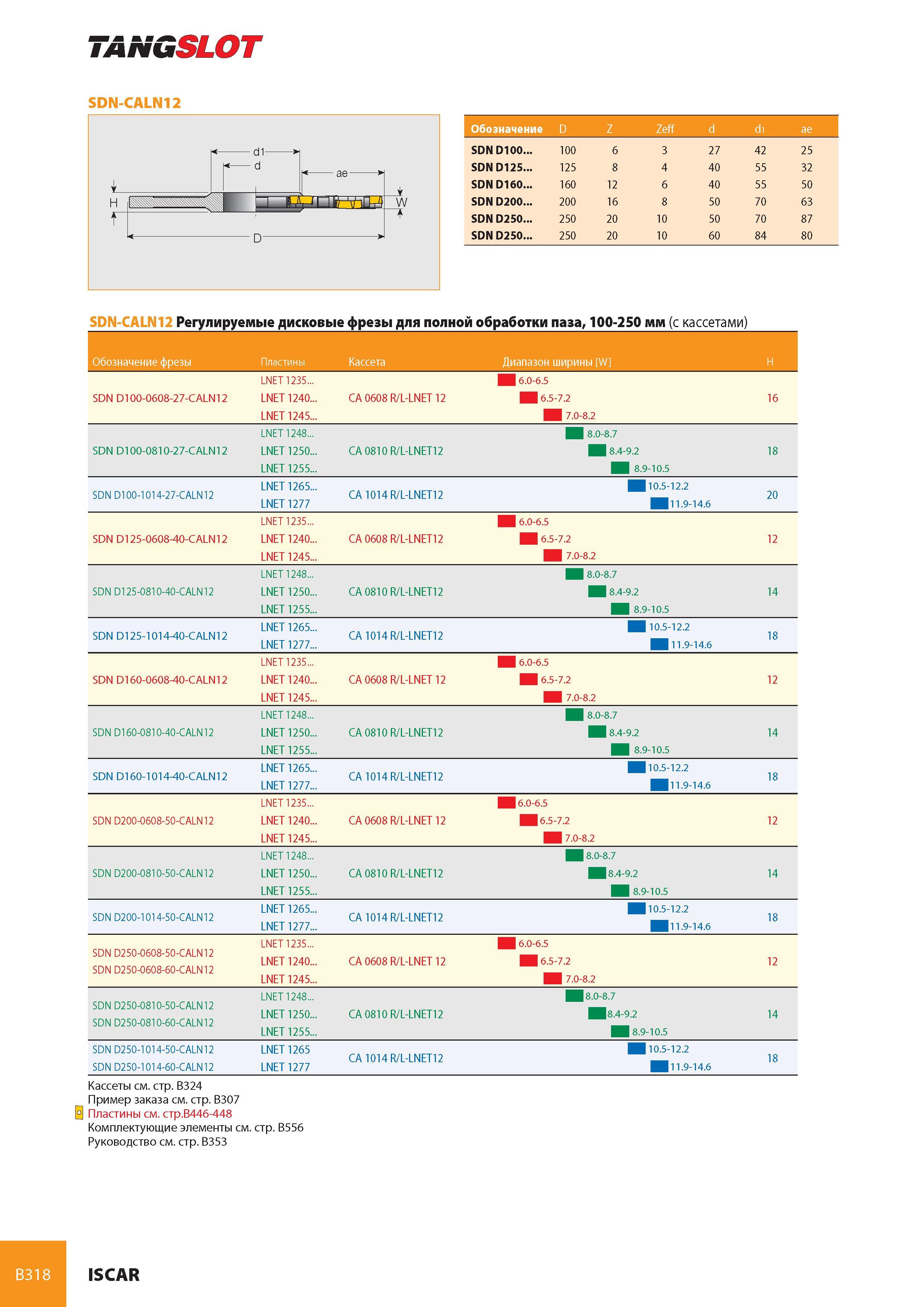Click green 8.9-10.5 swatch in D200-0810 row
This screenshot has height=1307, width=924.
pyautogui.click(x=620, y=890)
